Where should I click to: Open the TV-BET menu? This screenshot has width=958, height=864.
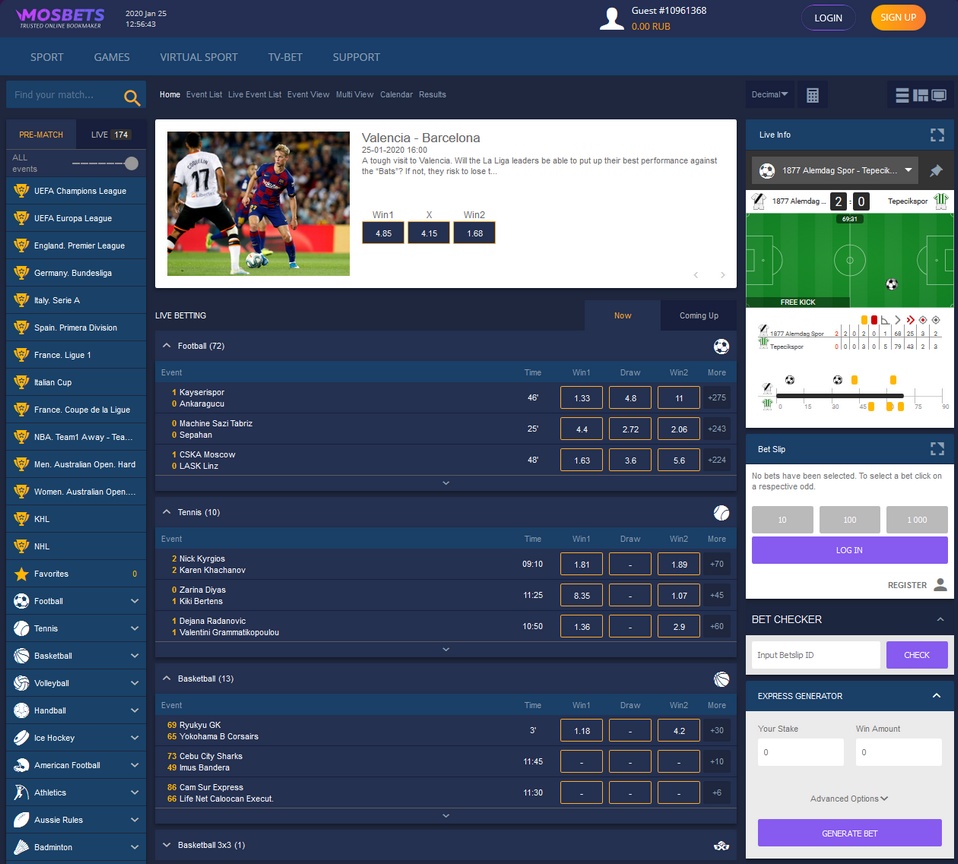(x=284, y=57)
